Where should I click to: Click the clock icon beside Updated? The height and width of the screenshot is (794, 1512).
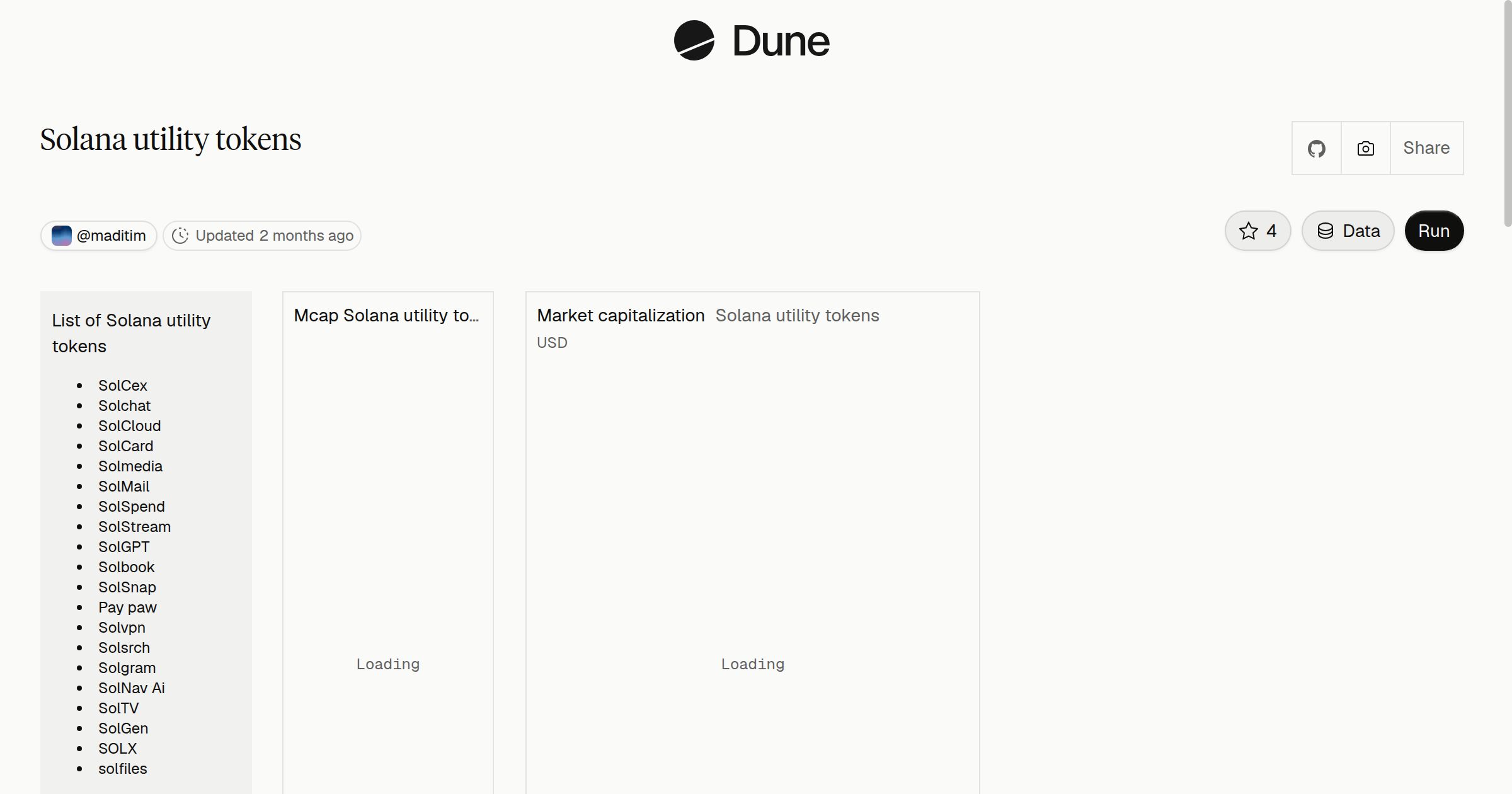click(x=180, y=236)
